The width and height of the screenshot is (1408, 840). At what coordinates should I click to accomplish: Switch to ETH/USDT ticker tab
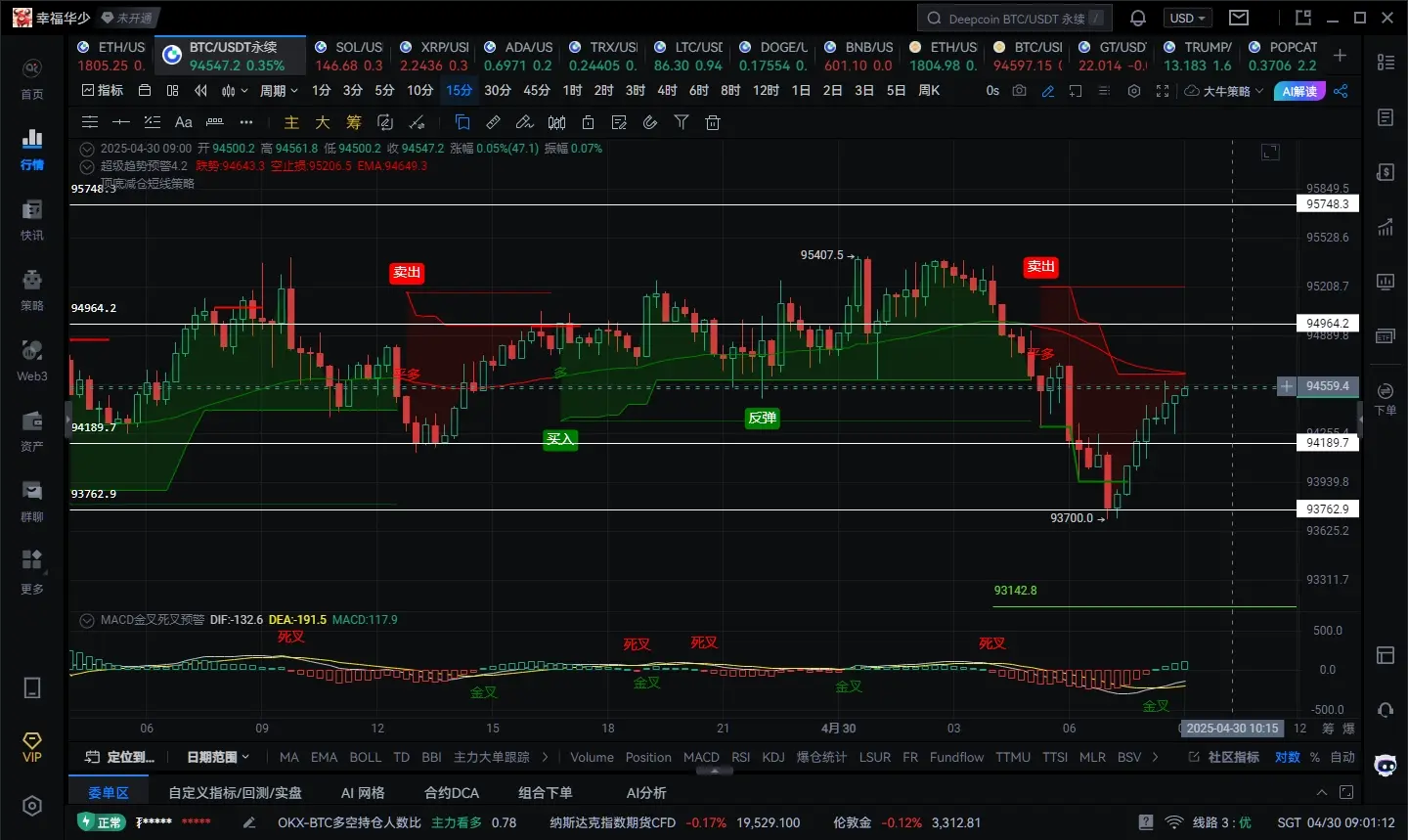[x=111, y=56]
